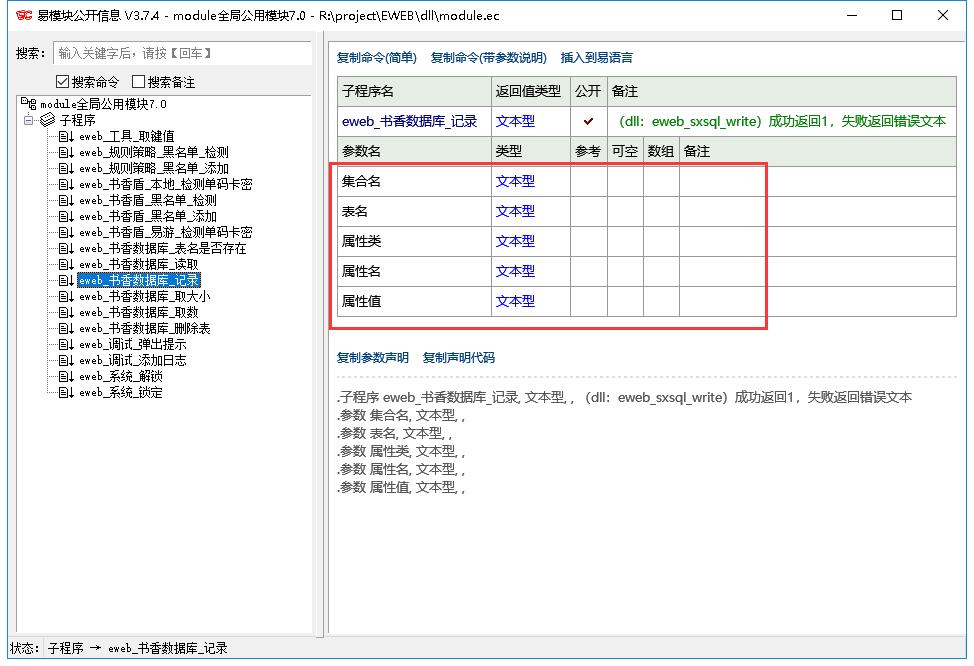
Task: Click 复制命令(简单) link
Action: [376, 58]
